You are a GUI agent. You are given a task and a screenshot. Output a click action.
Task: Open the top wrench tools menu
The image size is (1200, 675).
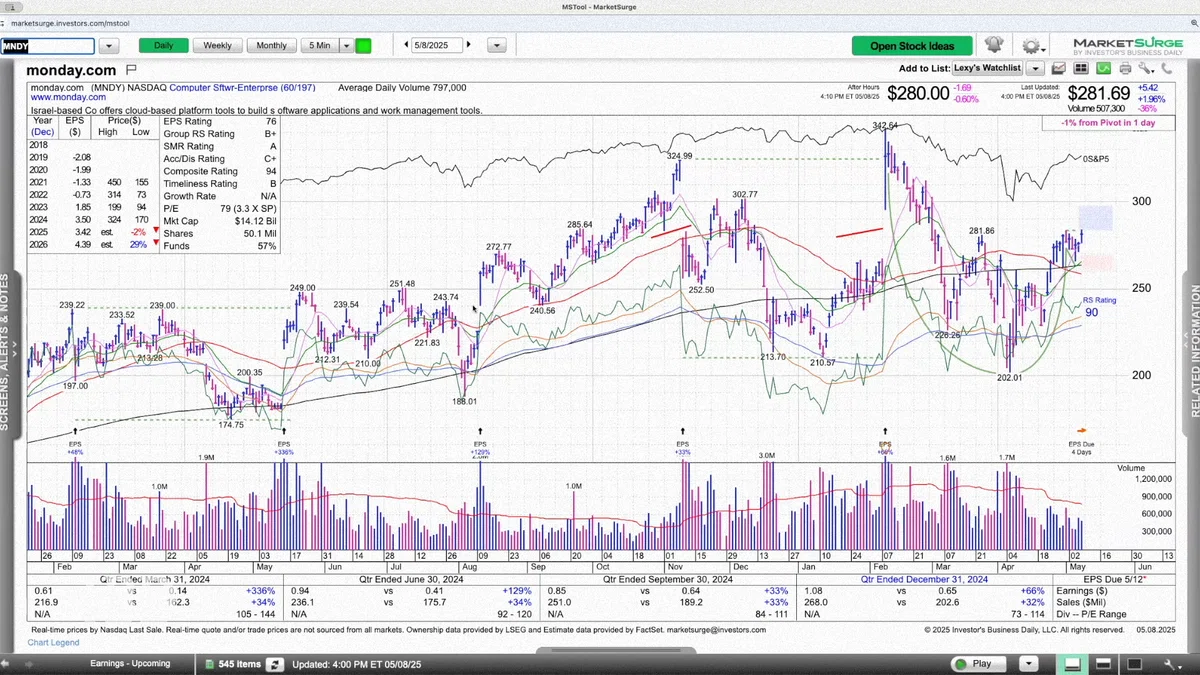pyautogui.click(x=1144, y=69)
